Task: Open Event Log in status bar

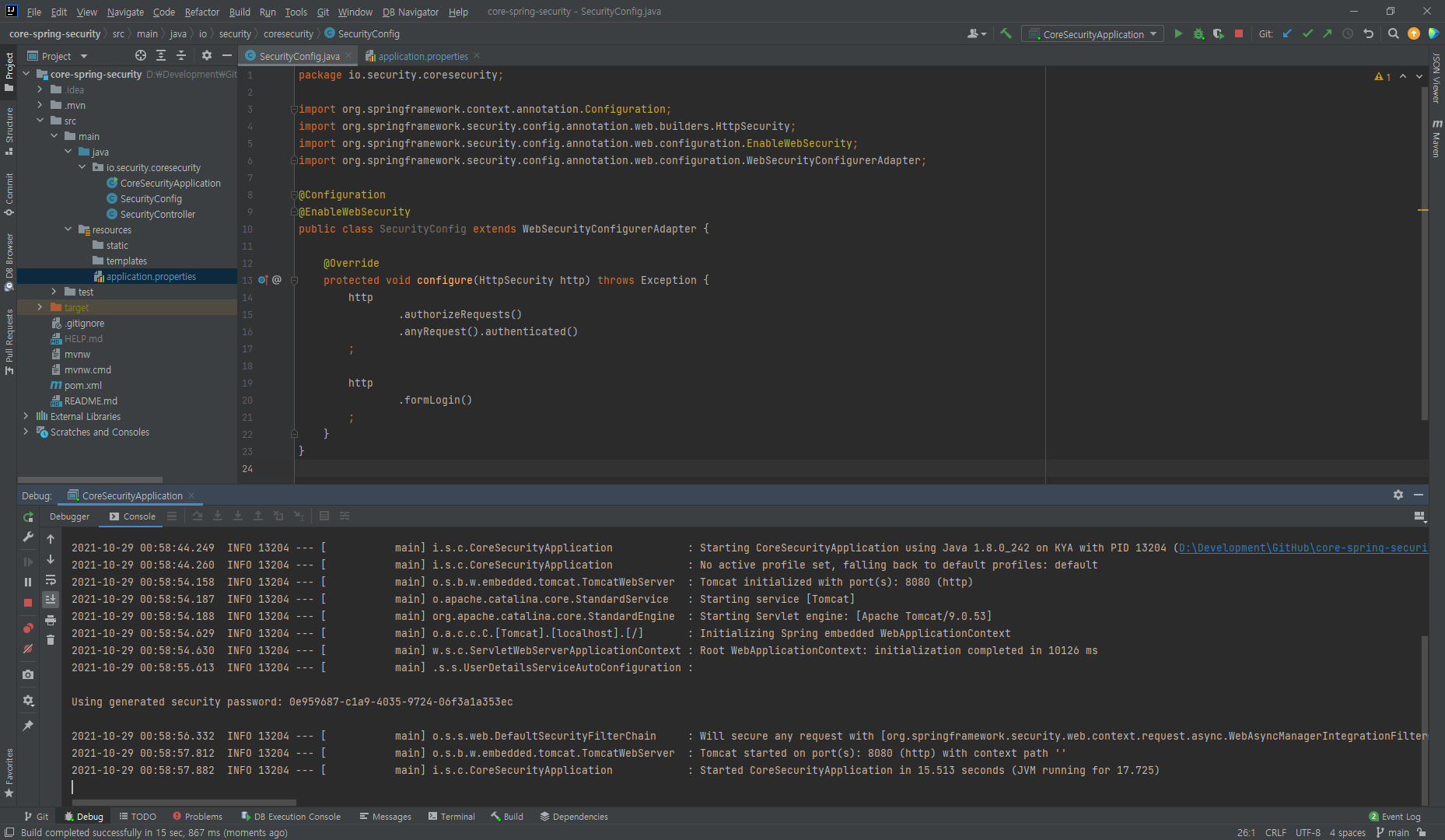Action: pyautogui.click(x=1394, y=817)
